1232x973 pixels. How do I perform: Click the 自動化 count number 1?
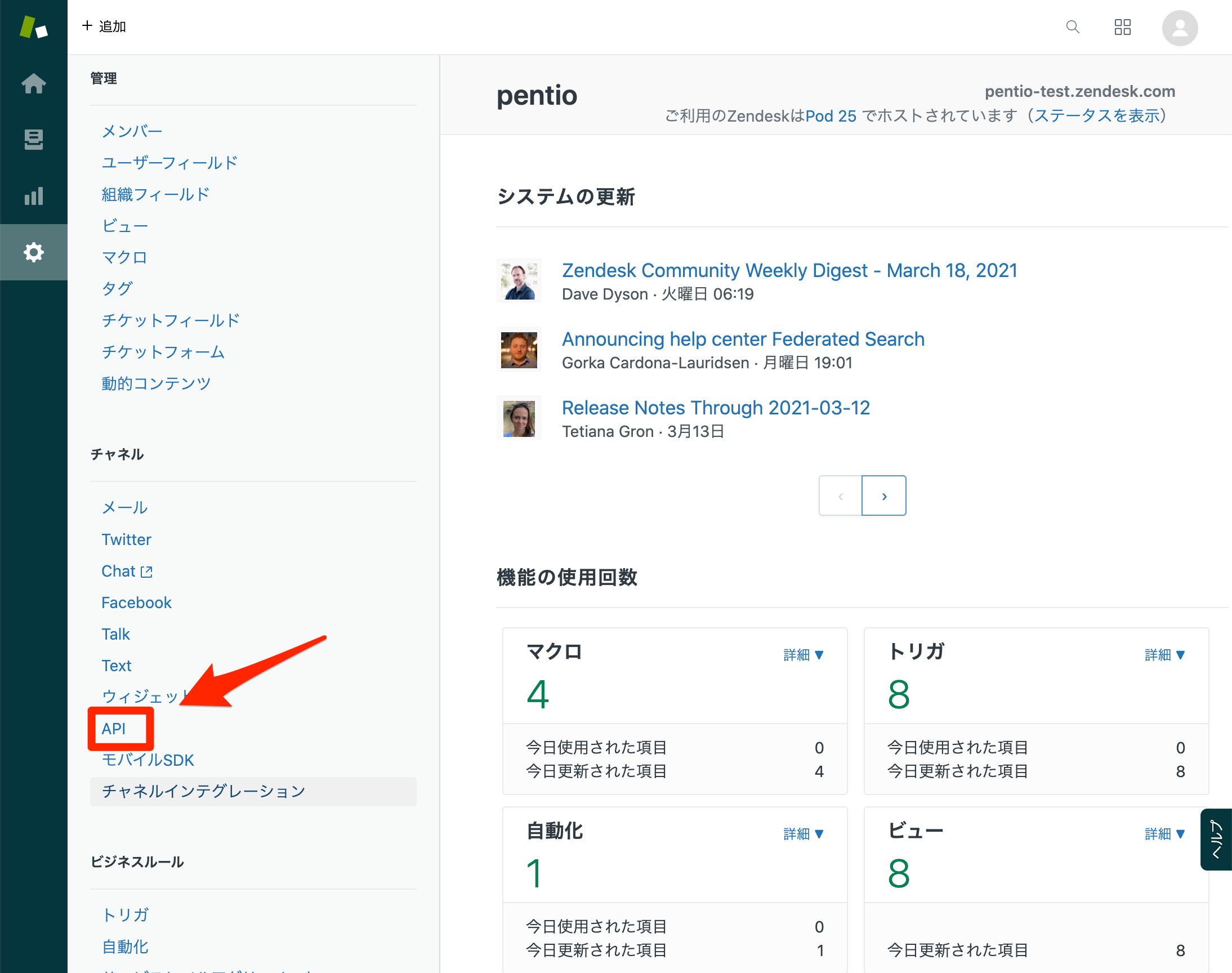pos(534,873)
